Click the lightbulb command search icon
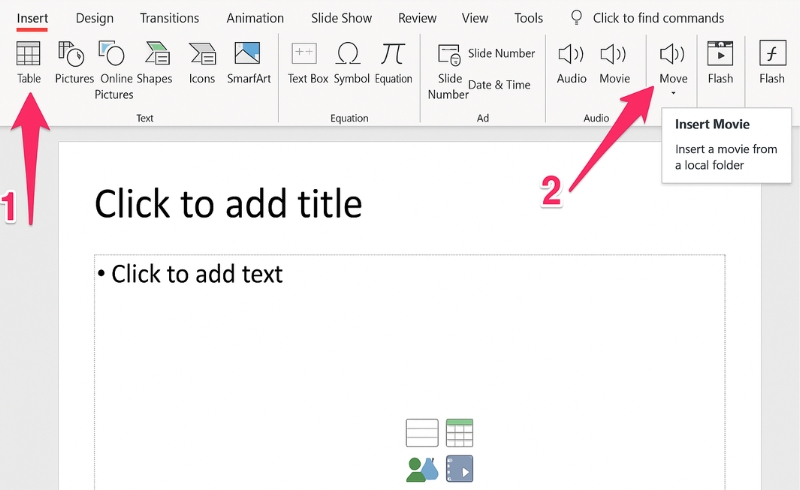This screenshot has width=800, height=490. click(577, 18)
